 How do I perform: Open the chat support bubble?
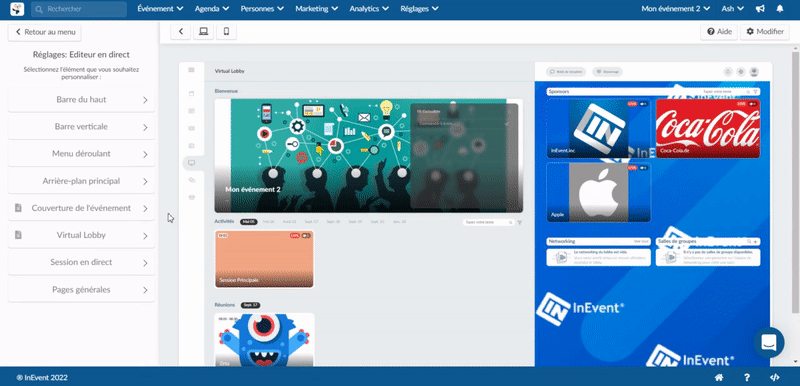pos(769,343)
